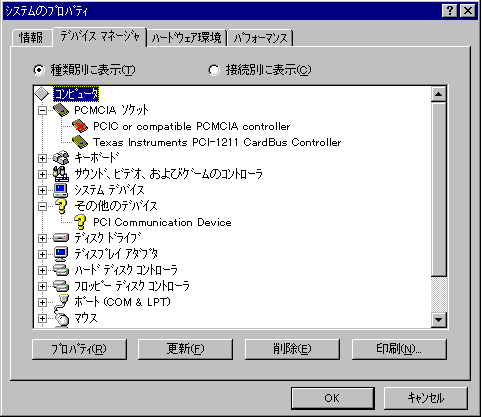Image resolution: width=482 pixels, height=417 pixels.
Task: Click the プロパティ(R) button
Action: point(79,349)
